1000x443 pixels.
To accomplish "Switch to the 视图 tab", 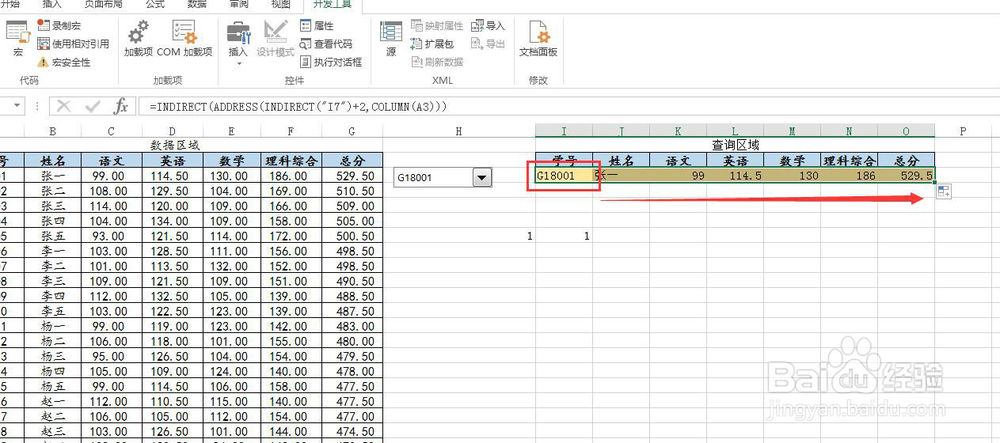I will (x=281, y=4).
